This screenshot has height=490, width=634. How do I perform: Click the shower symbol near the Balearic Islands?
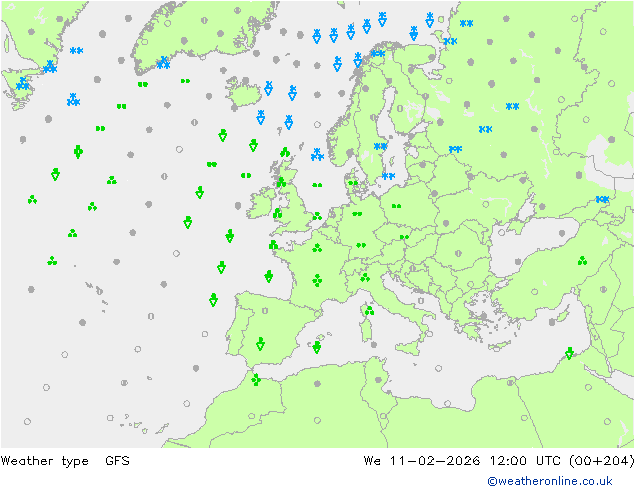317,347
